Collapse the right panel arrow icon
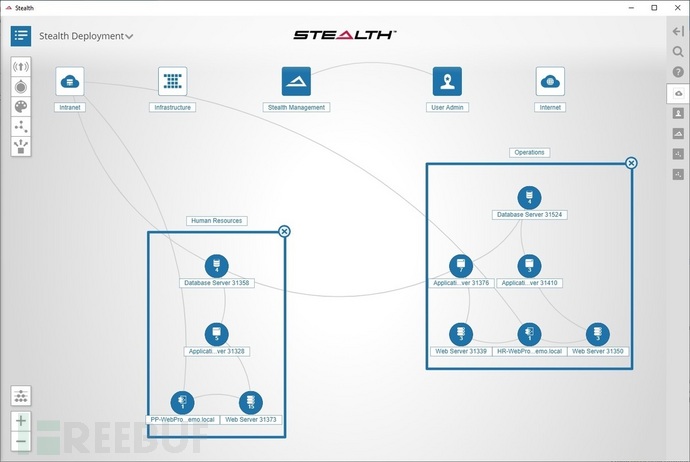The image size is (690, 462). tap(678, 31)
